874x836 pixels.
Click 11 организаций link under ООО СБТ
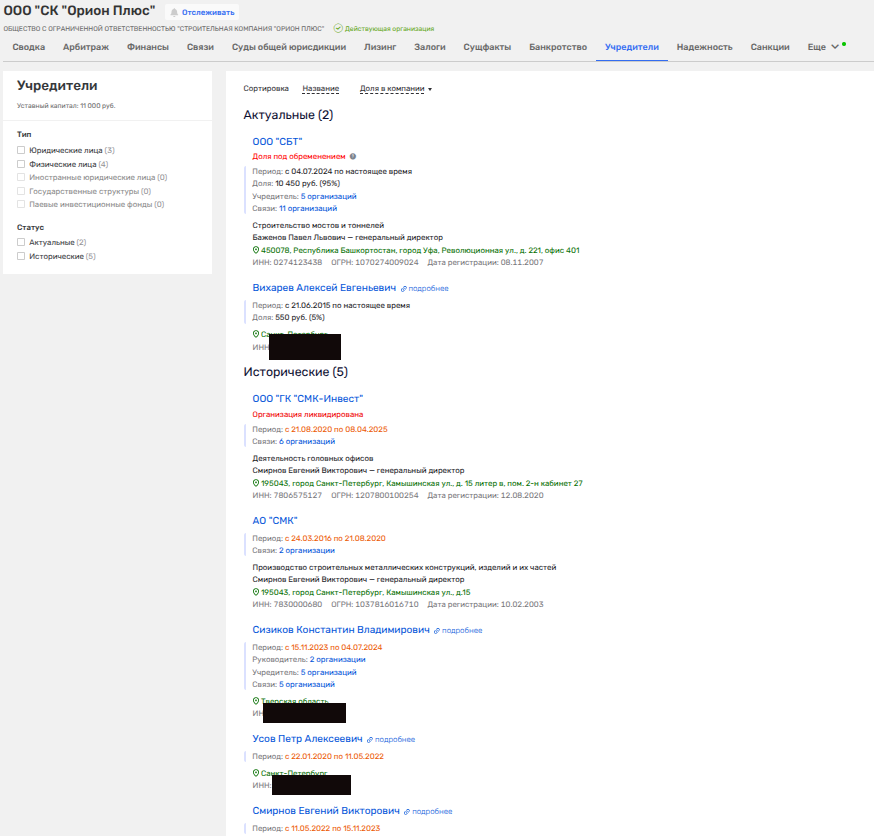307,208
